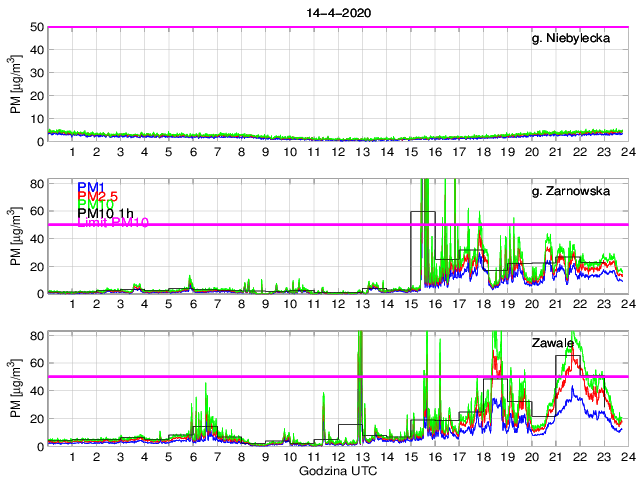
Task: Click the red PM2.5 legend entry
Action: click(x=98, y=196)
